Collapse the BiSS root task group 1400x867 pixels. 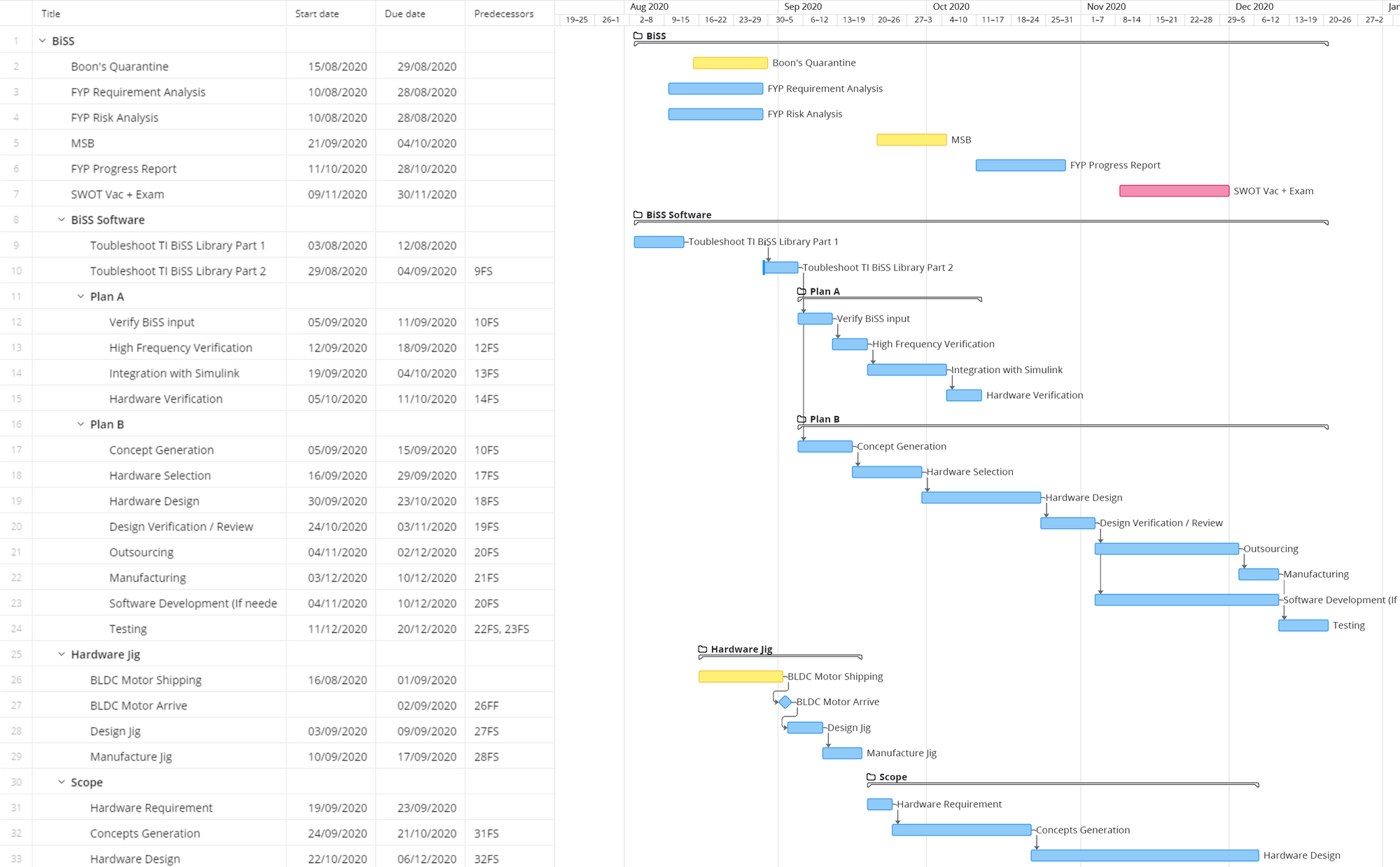pyautogui.click(x=43, y=41)
